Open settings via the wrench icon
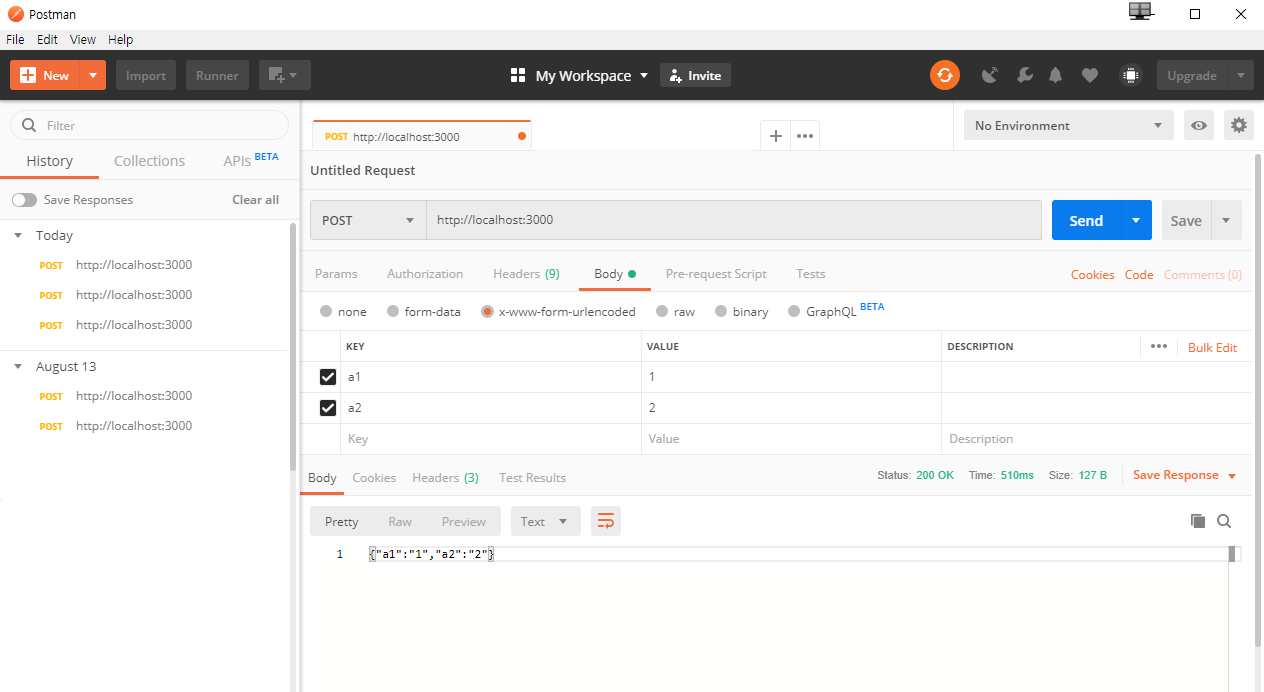This screenshot has height=692, width=1264. (x=1024, y=75)
